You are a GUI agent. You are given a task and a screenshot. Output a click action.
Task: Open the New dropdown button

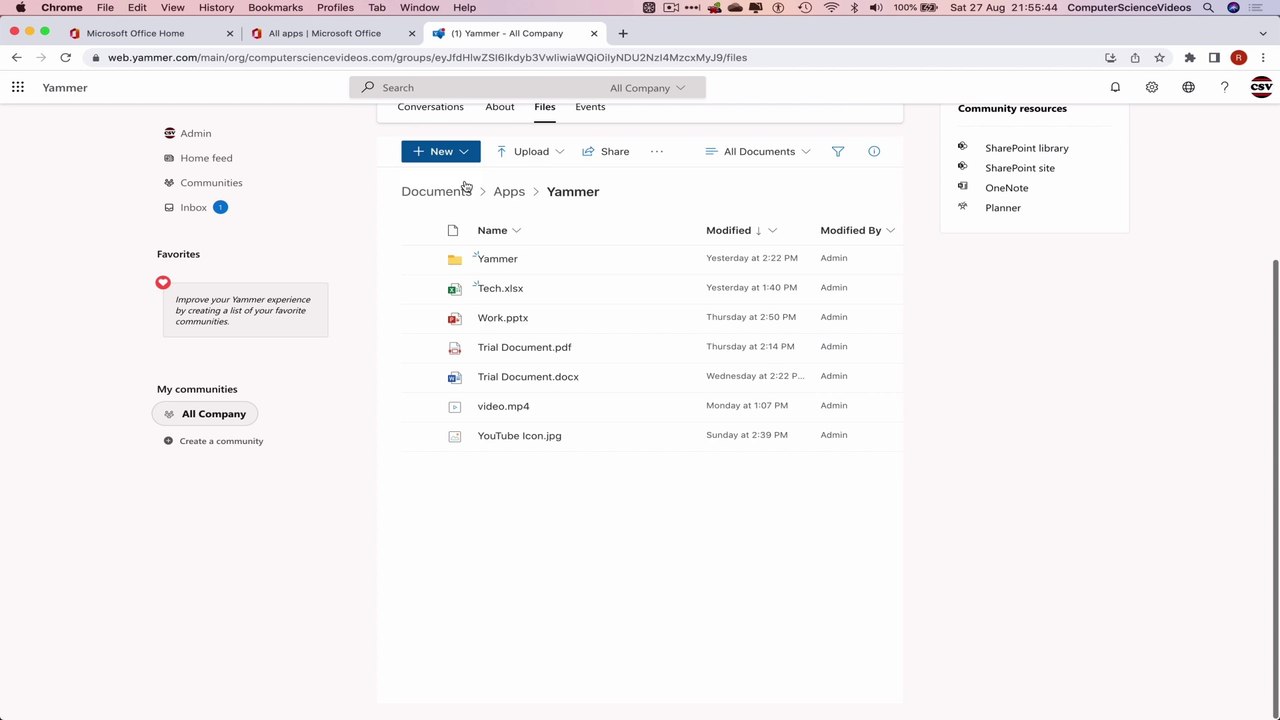(x=441, y=152)
